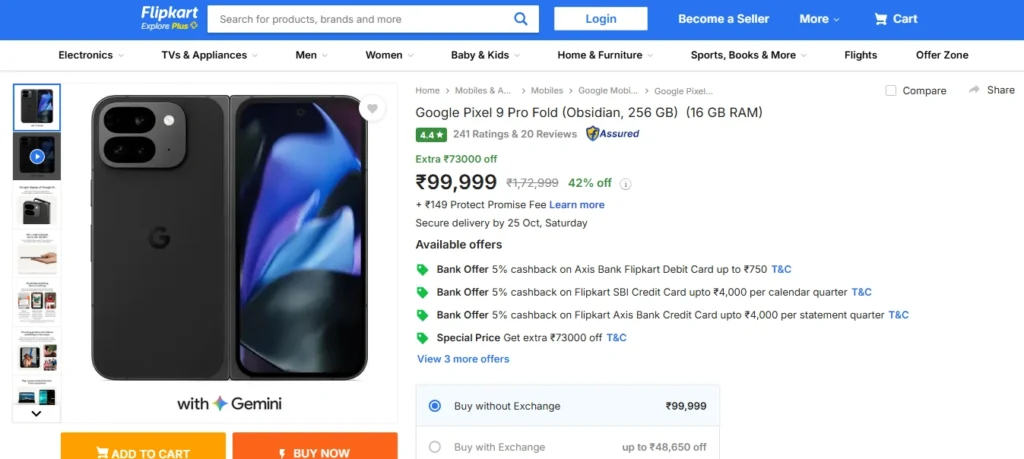
Task: Open the shopping Cart icon
Action: click(x=881, y=19)
